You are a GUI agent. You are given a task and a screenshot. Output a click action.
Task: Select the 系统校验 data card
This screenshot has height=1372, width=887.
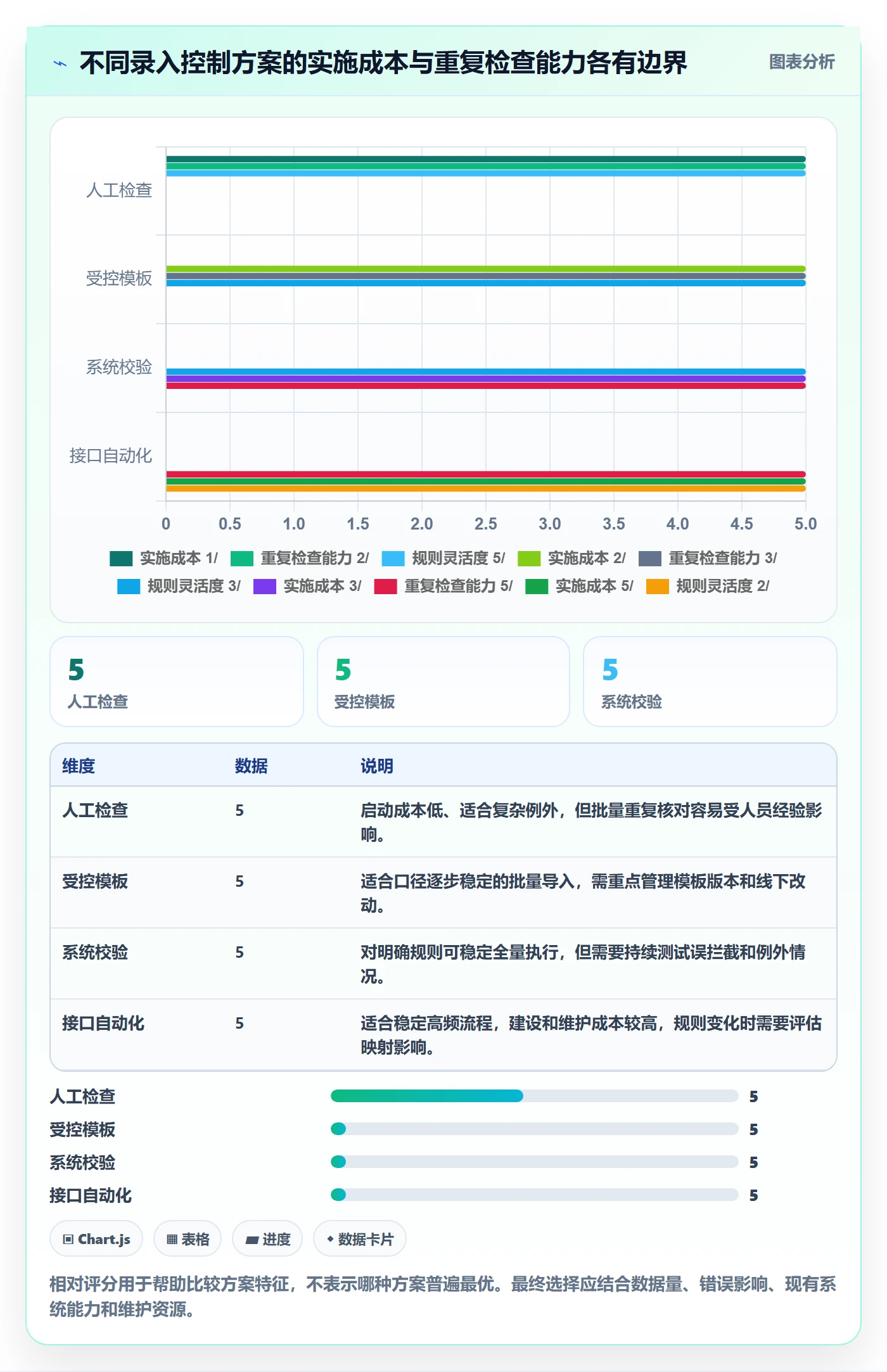coord(710,682)
